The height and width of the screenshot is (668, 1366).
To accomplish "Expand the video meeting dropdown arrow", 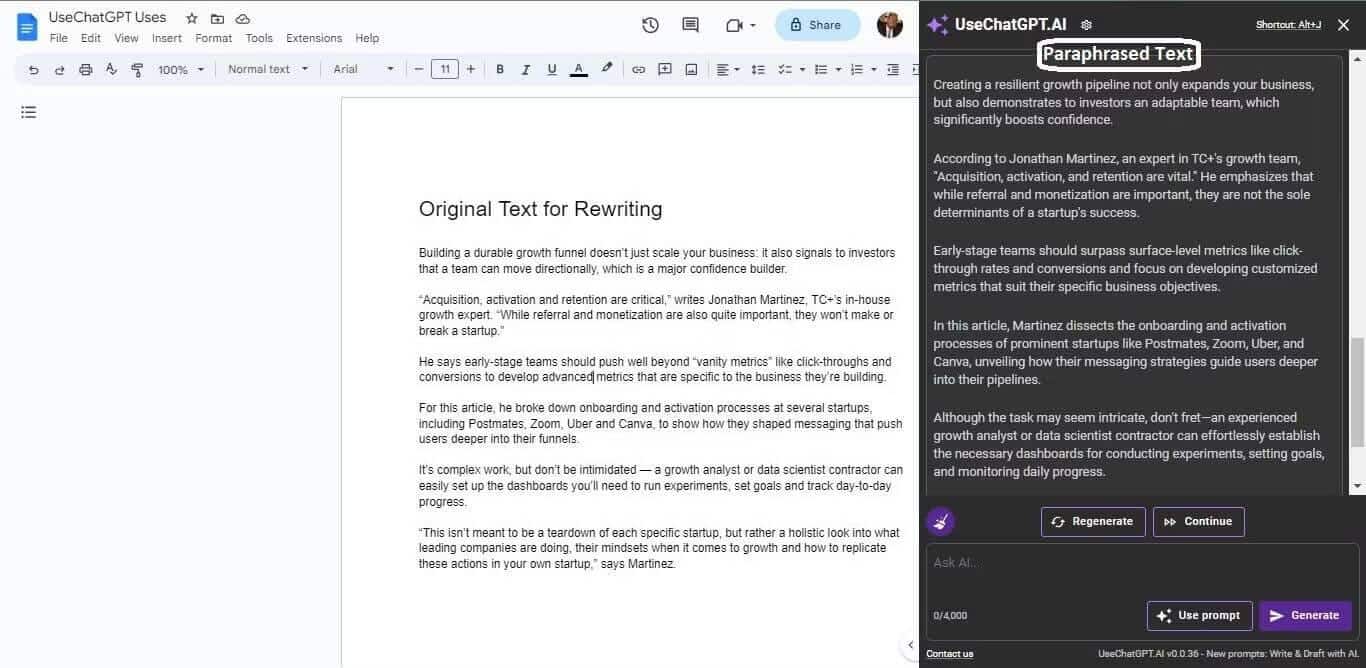I will click(x=753, y=26).
